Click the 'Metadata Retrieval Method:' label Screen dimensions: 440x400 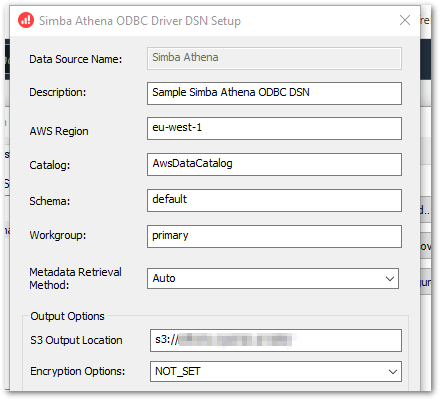(x=75, y=278)
